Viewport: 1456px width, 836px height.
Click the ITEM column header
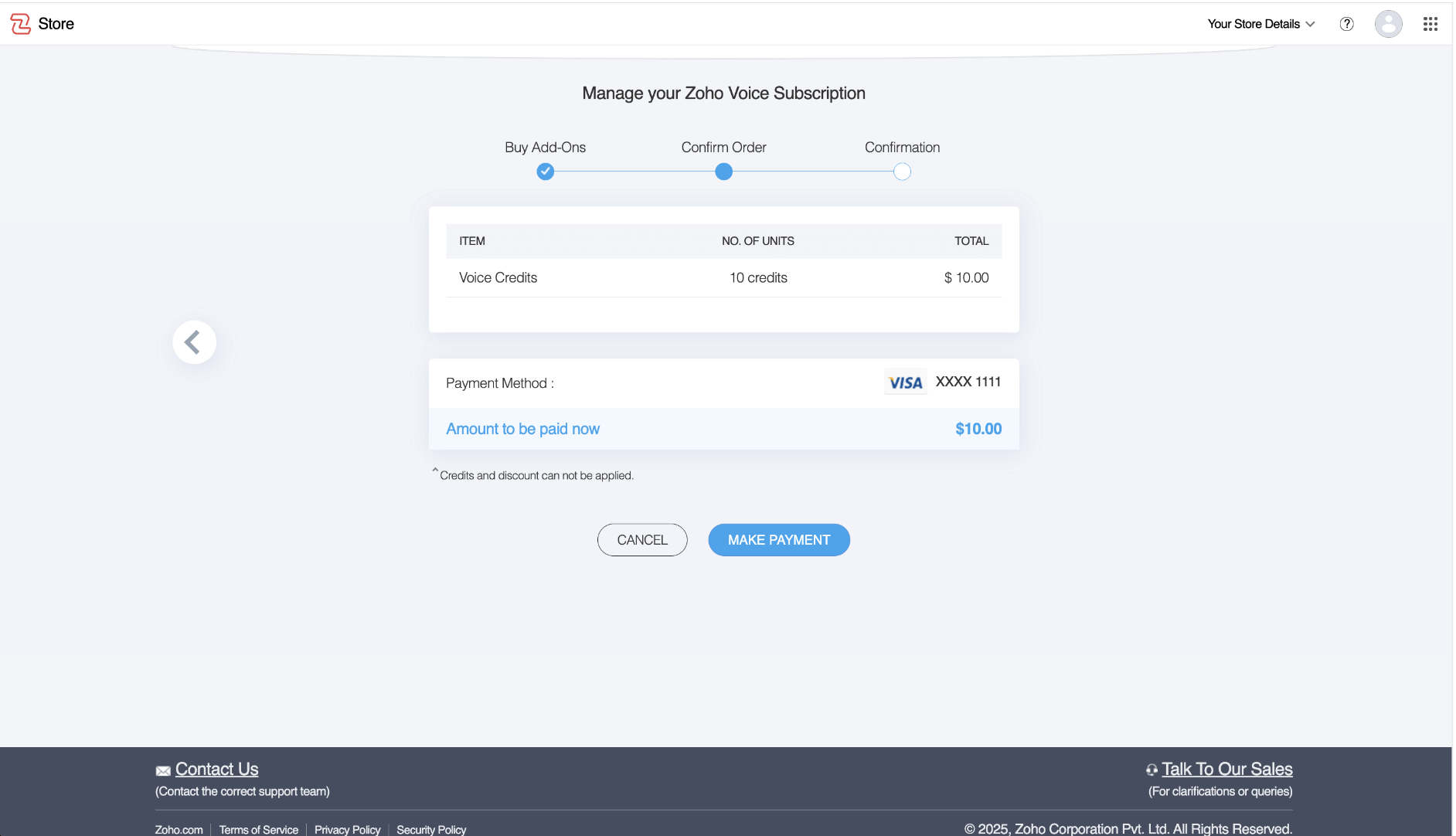[x=472, y=241]
